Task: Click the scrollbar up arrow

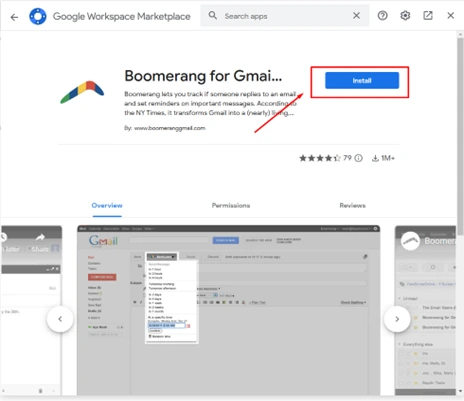Action: [x=460, y=34]
